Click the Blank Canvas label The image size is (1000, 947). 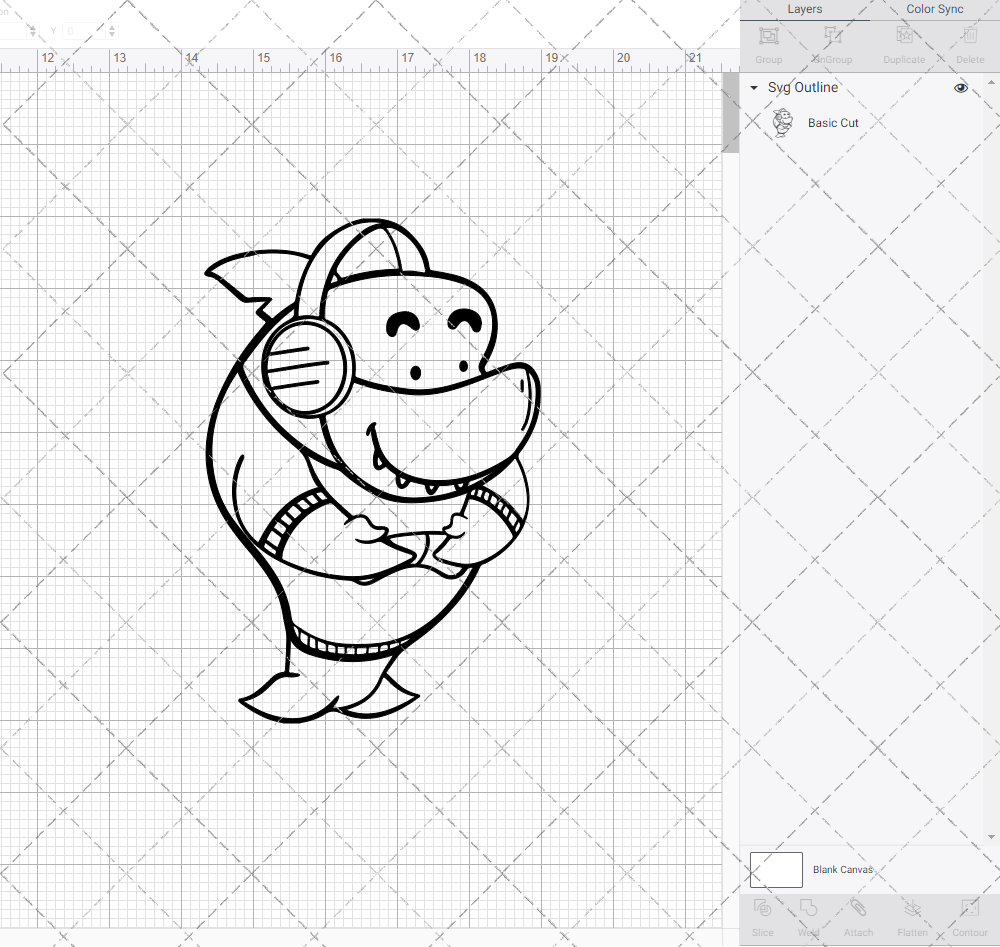843,869
